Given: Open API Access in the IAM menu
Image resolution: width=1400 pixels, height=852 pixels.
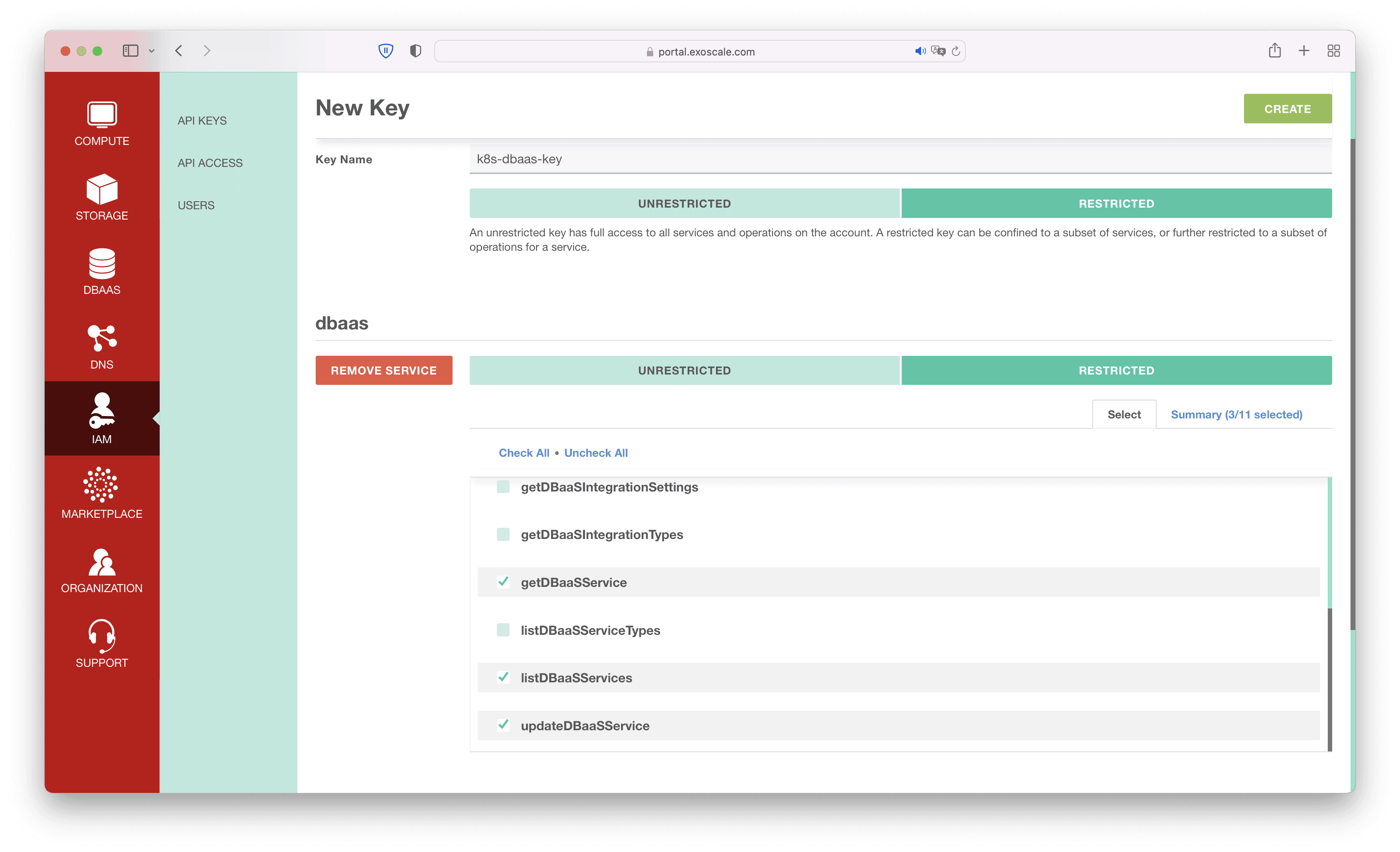Looking at the screenshot, I should tap(210, 163).
